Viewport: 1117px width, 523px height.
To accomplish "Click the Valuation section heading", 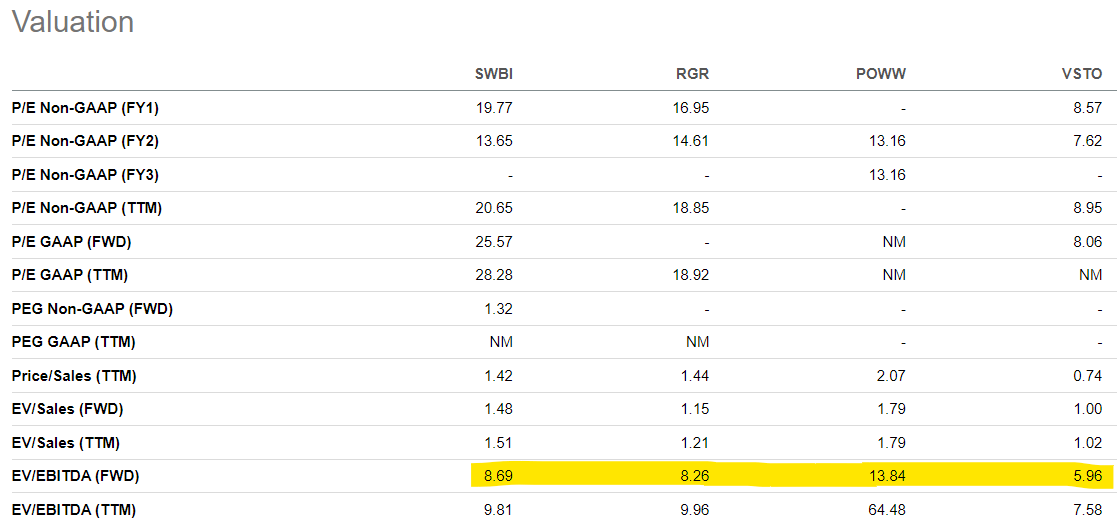I will (72, 22).
